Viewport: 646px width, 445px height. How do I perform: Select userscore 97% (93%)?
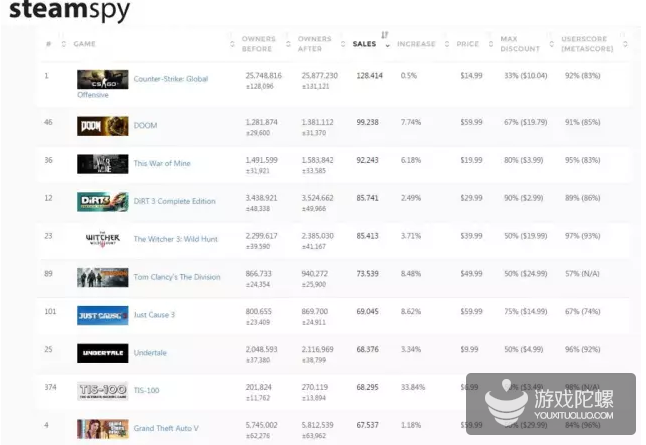(583, 236)
